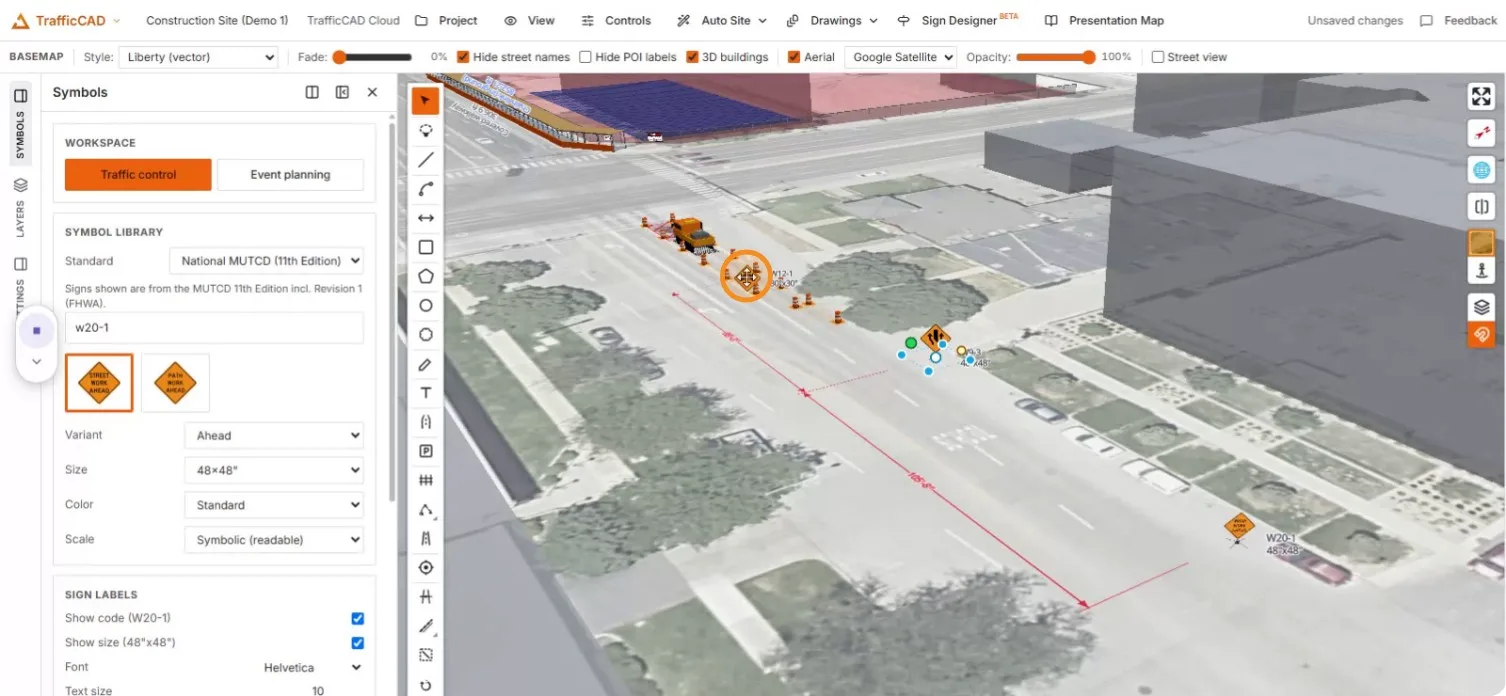Image resolution: width=1506 pixels, height=696 pixels.
Task: Select the pentagon polygon tool
Action: [x=426, y=276]
